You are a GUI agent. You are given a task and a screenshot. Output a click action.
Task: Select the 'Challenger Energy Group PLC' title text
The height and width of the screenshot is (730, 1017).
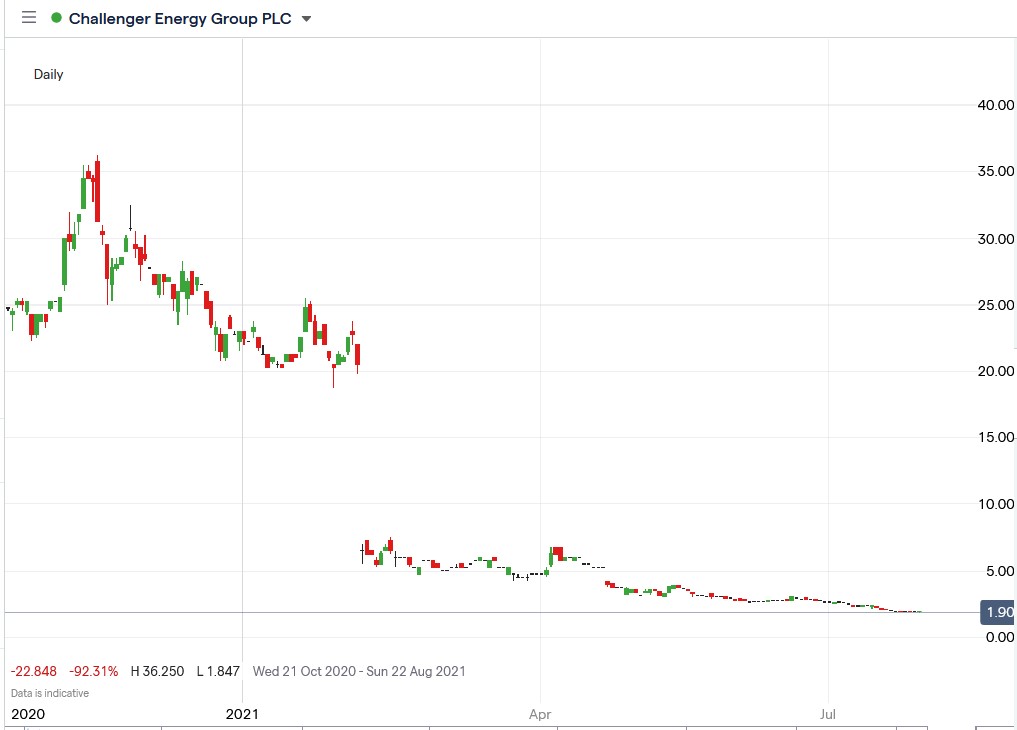click(180, 18)
